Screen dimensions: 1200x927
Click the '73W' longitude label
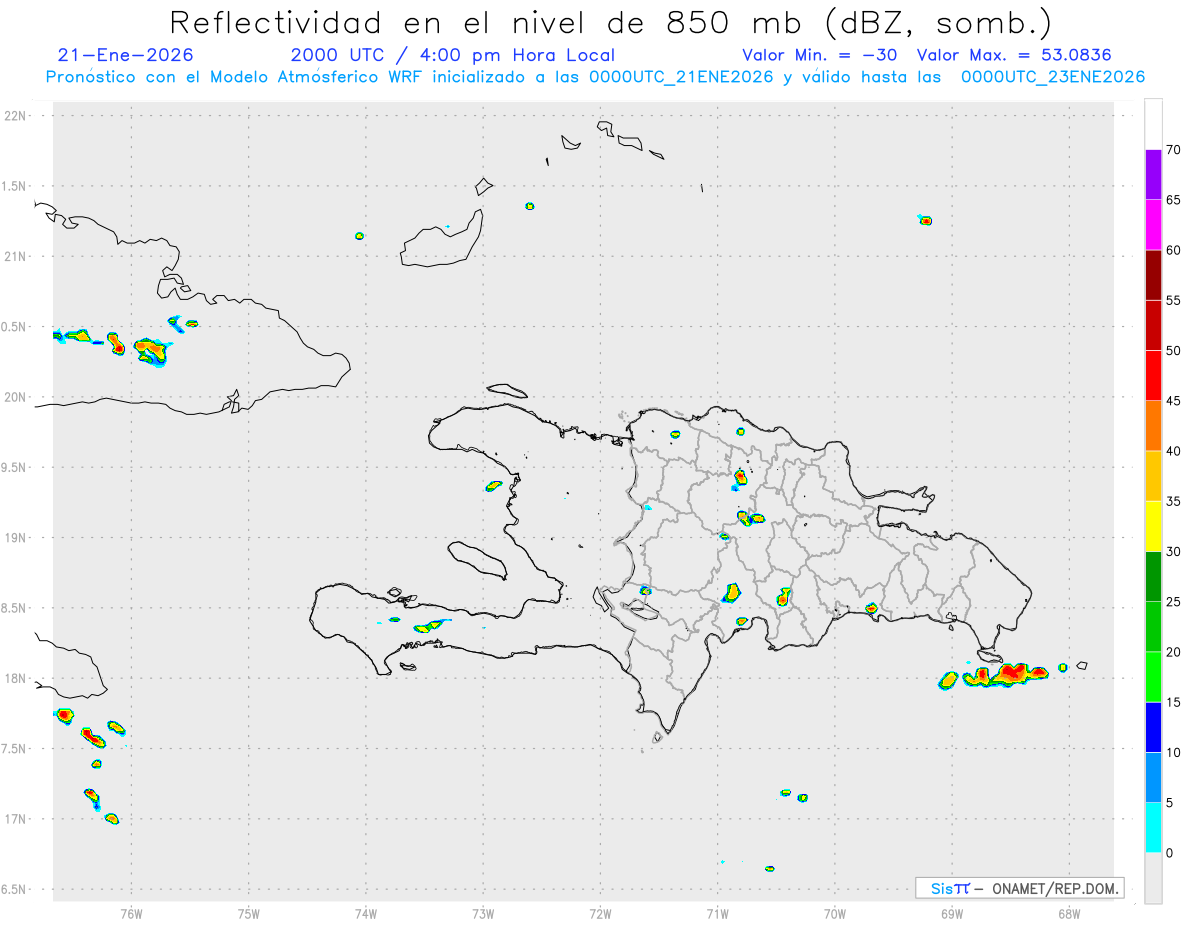click(x=483, y=912)
